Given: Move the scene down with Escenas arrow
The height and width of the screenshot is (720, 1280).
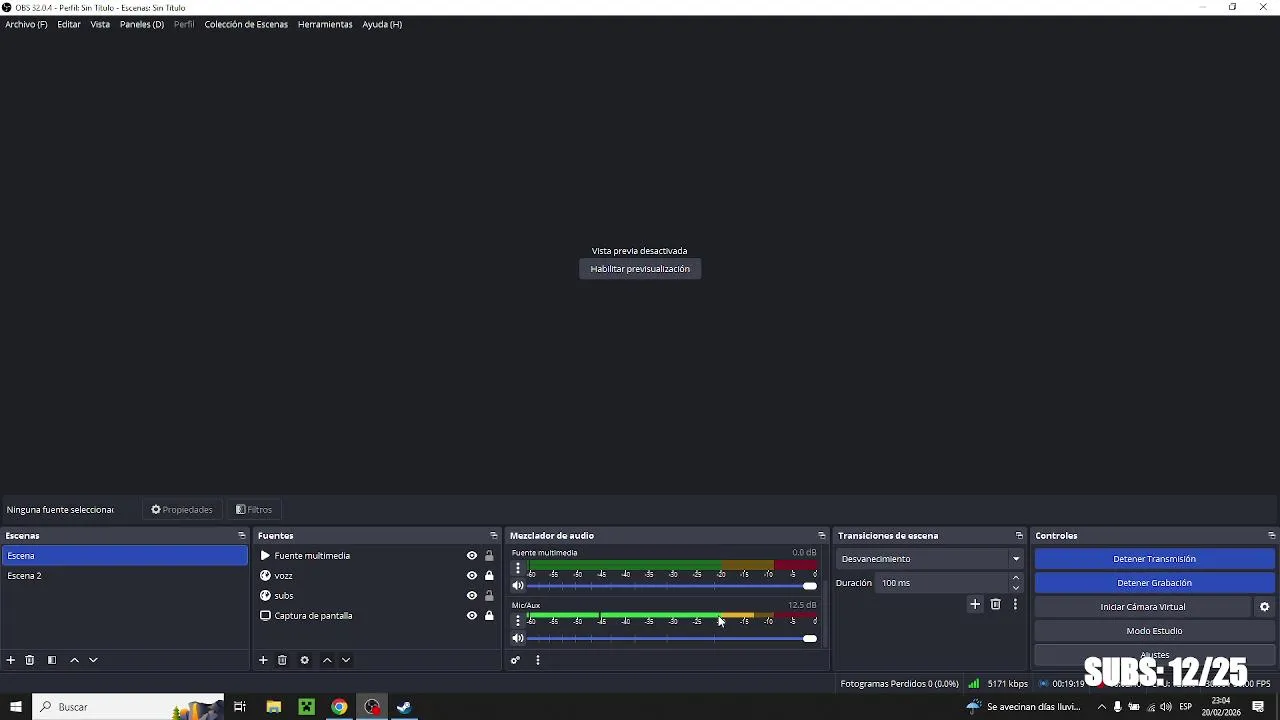Looking at the screenshot, I should point(93,660).
